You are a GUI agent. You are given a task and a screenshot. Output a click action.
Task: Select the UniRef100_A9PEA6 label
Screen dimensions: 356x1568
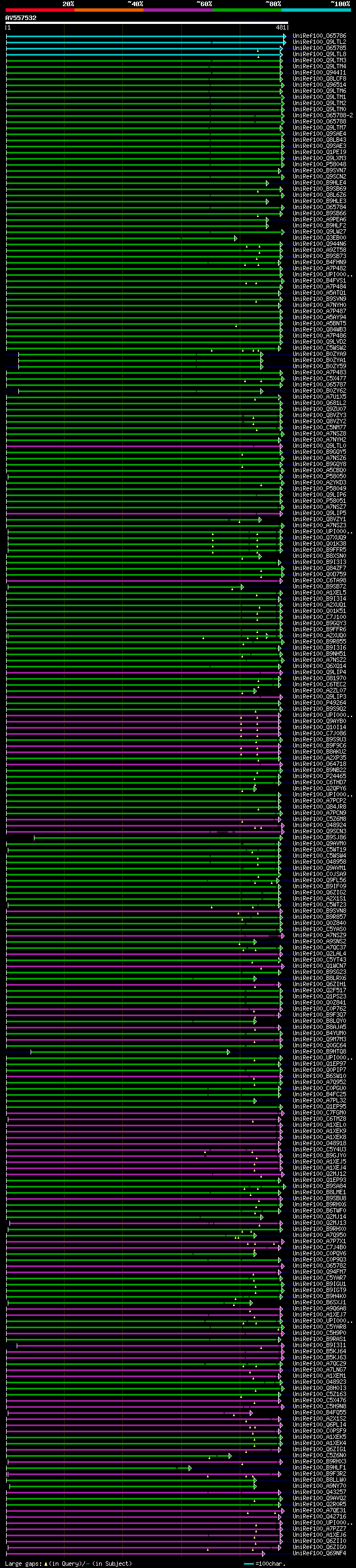(319, 220)
